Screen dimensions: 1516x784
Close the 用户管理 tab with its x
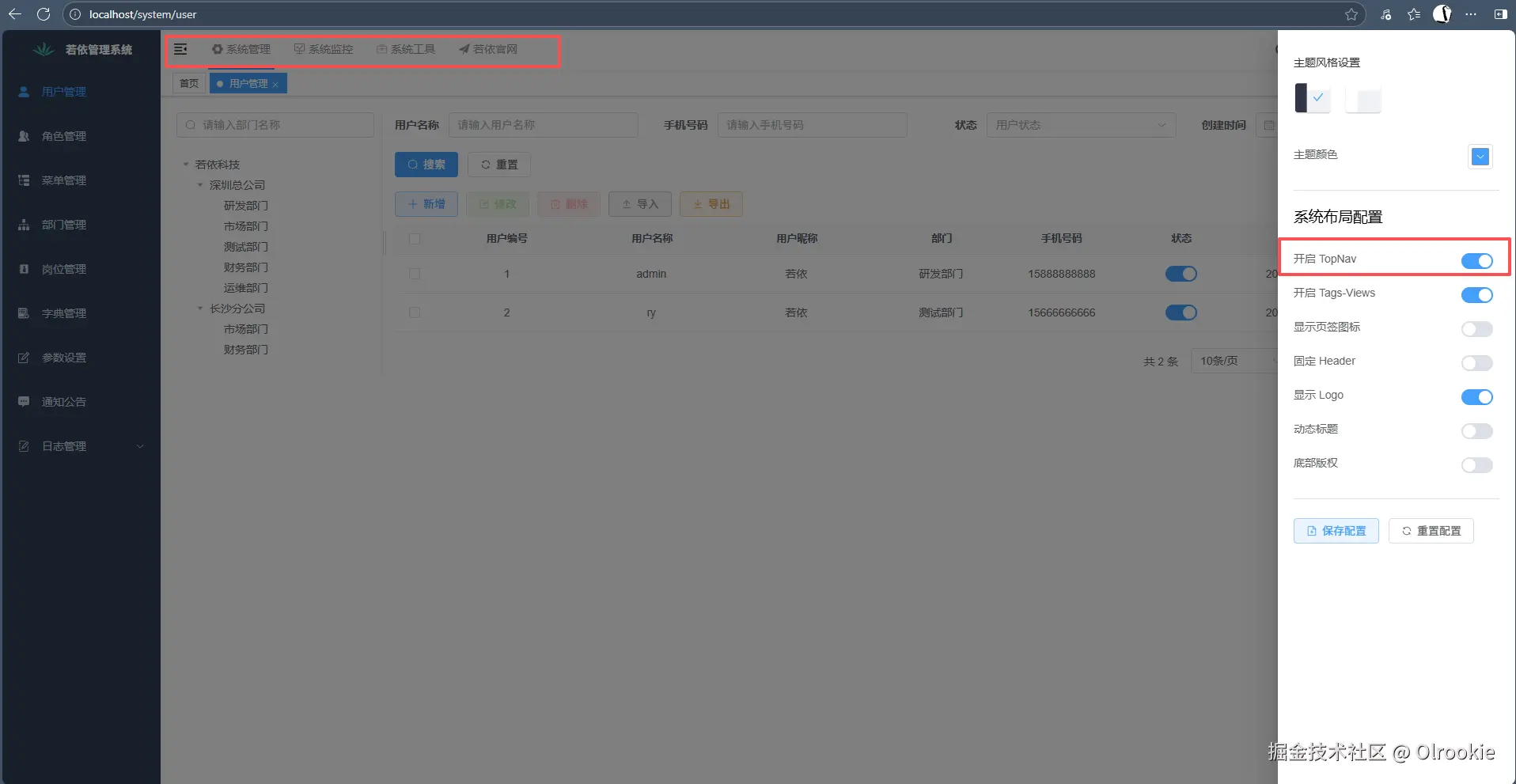coord(275,84)
